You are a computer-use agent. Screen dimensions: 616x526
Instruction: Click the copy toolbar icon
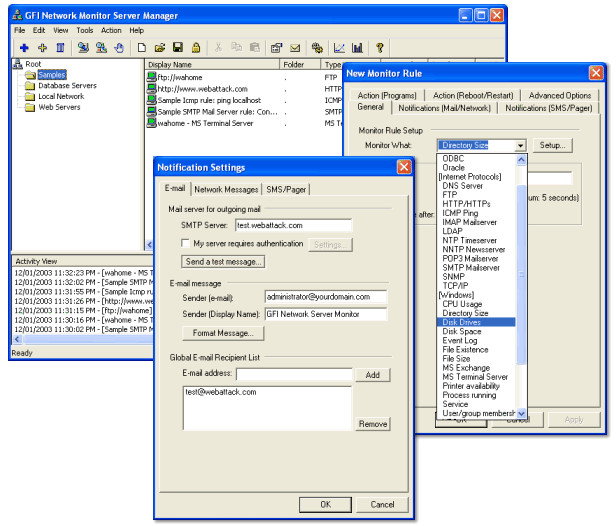pyautogui.click(x=236, y=48)
